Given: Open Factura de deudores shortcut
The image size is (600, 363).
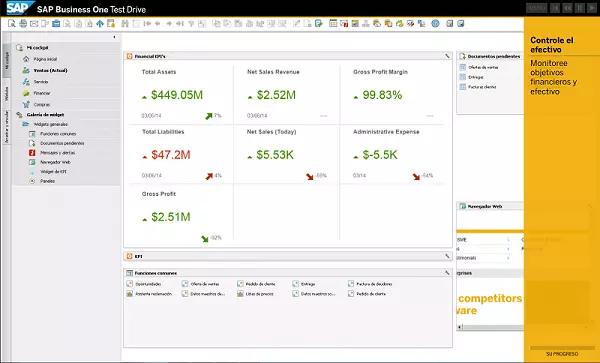Looking at the screenshot, I should [374, 284].
